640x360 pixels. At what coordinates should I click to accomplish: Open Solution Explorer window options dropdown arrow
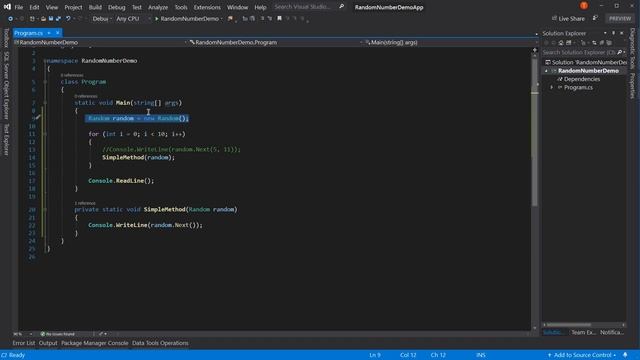click(x=605, y=33)
